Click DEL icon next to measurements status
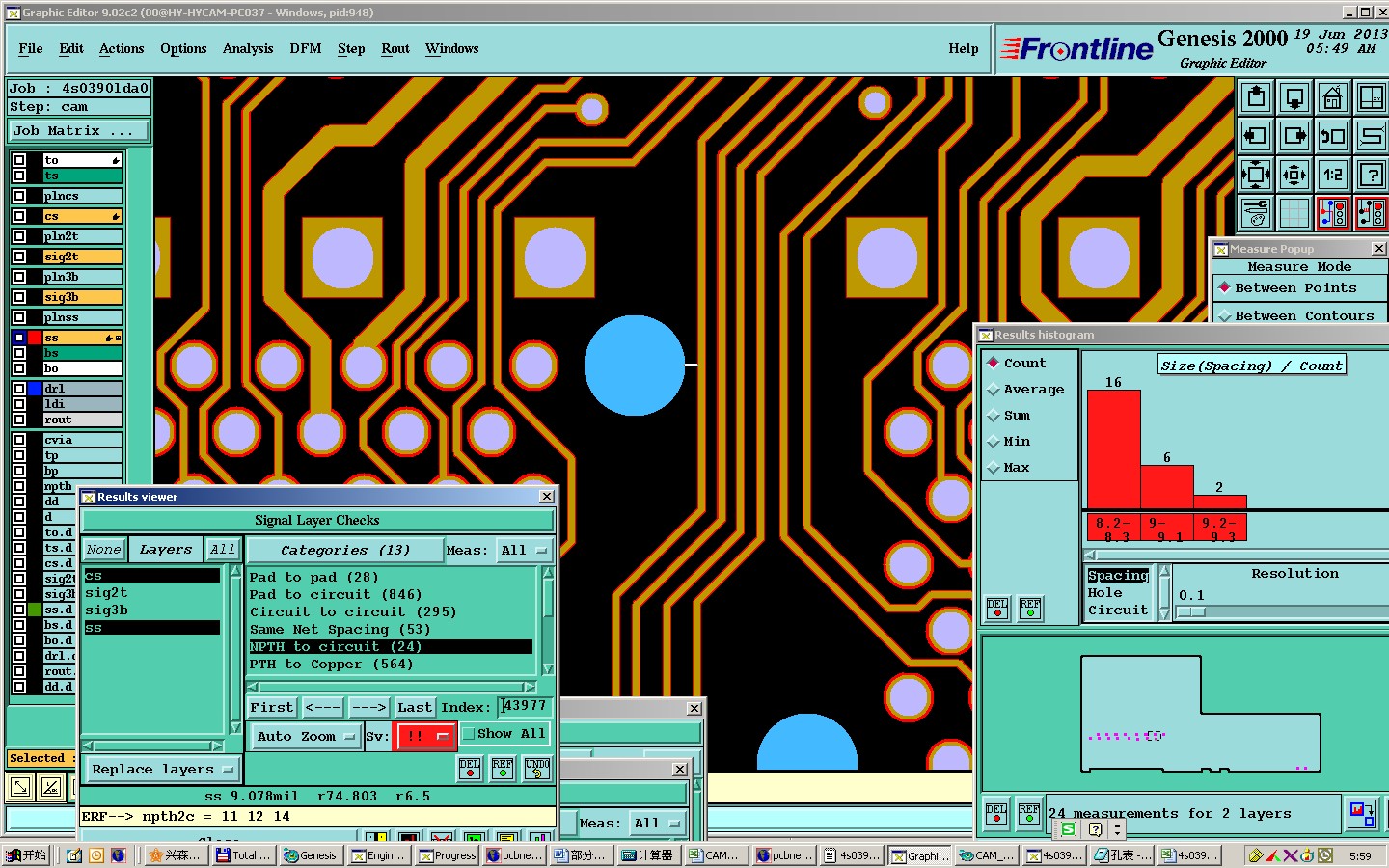 [x=996, y=813]
